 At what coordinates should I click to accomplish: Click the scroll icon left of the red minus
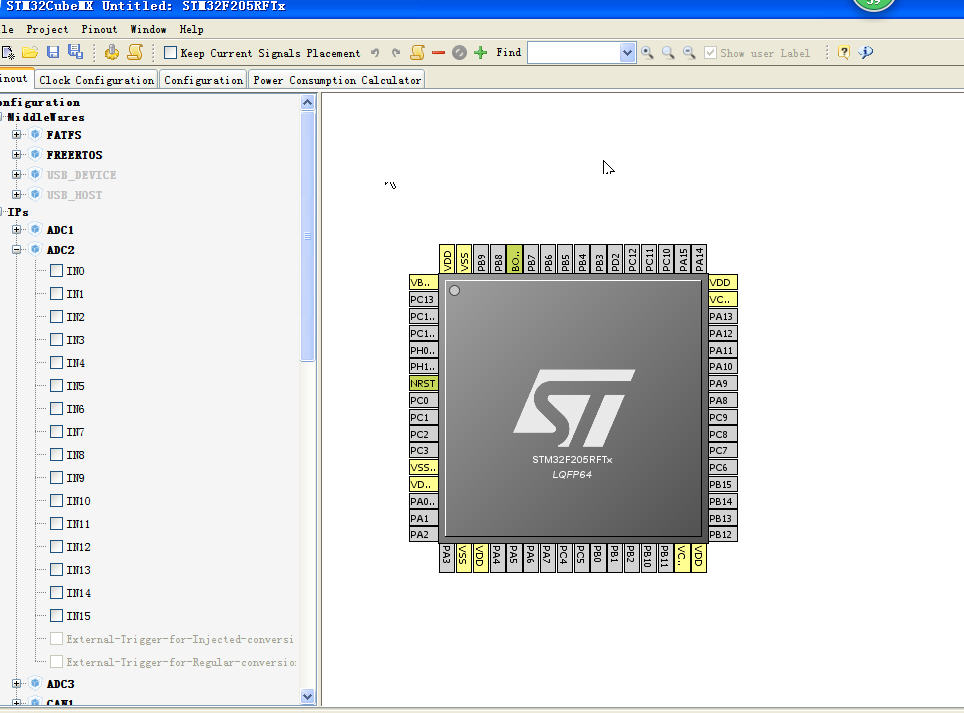click(x=417, y=53)
